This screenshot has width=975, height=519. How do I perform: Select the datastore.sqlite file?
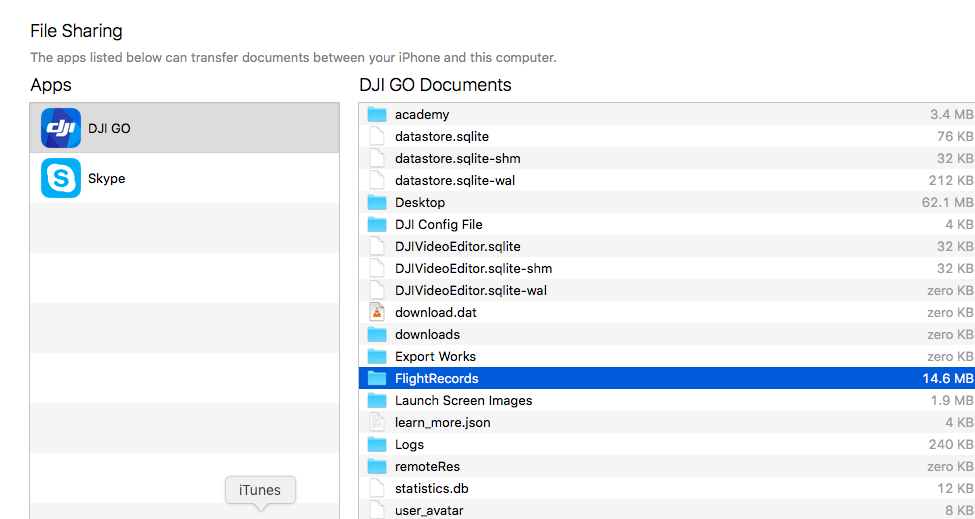667,136
